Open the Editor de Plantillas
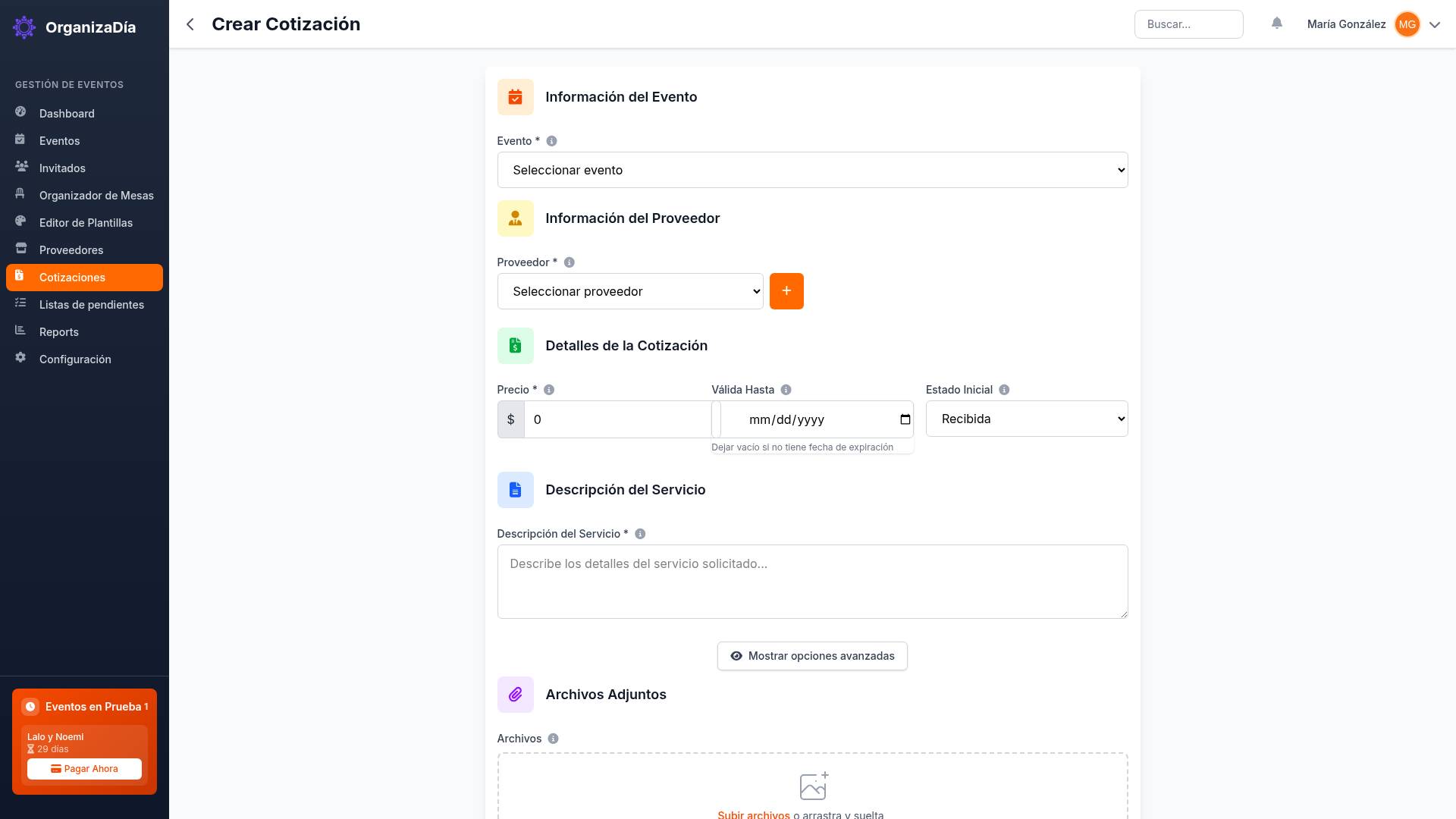This screenshot has height=819, width=1456. [86, 222]
